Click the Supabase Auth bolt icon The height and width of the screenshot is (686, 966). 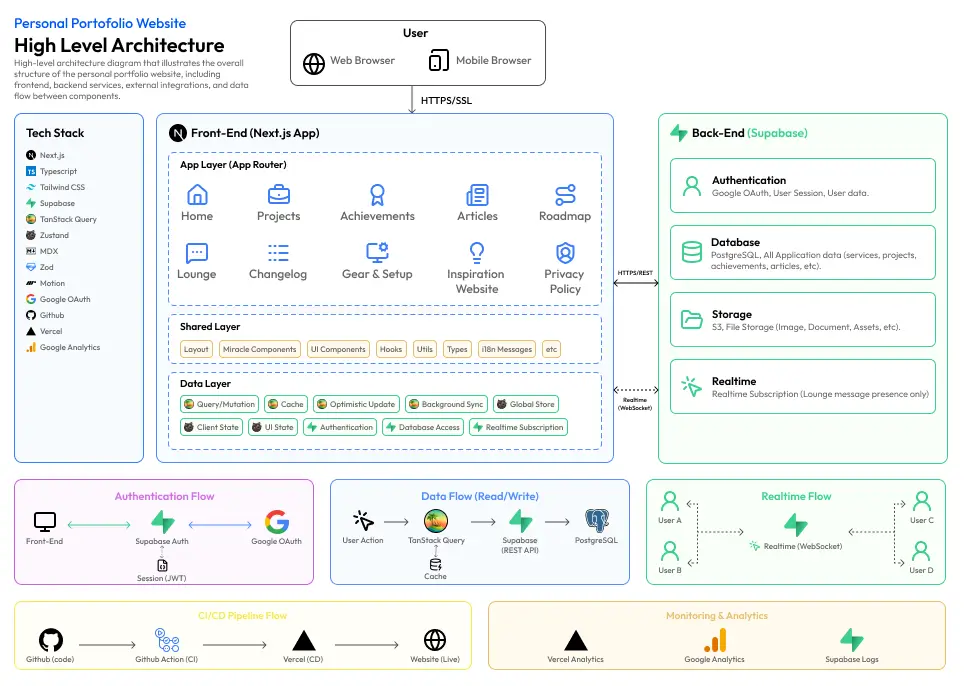(163, 522)
